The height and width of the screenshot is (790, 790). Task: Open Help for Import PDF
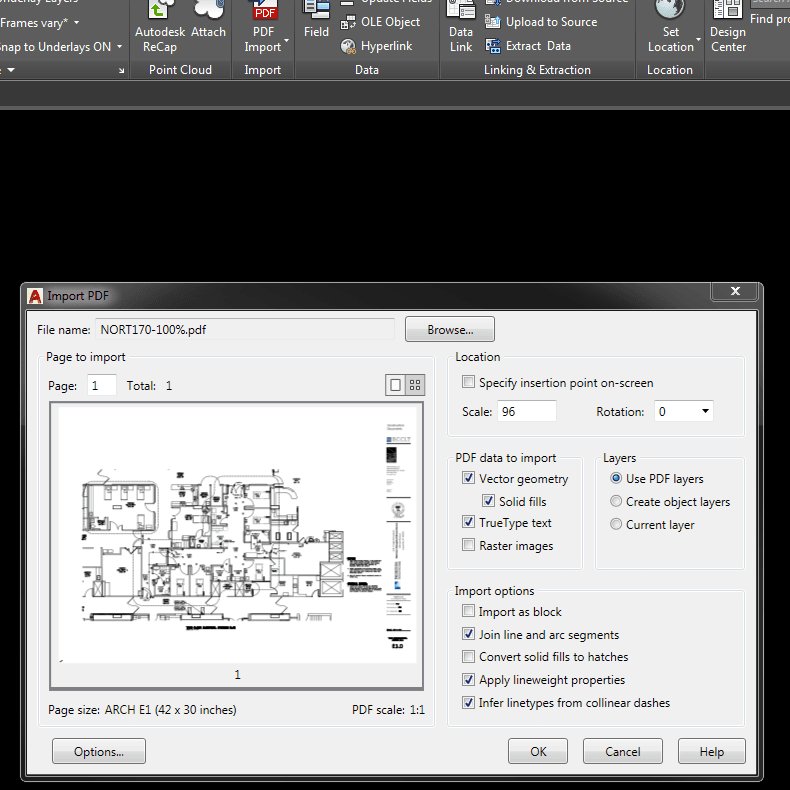click(712, 752)
